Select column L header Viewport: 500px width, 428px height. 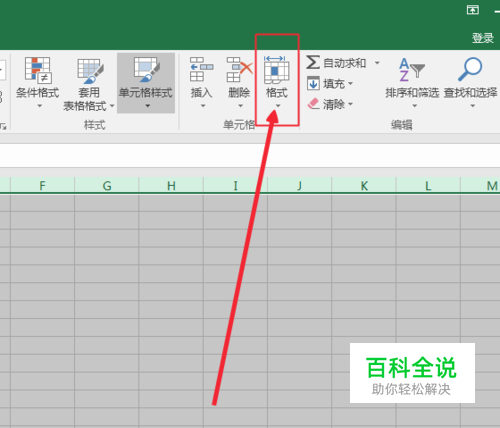[x=428, y=185]
